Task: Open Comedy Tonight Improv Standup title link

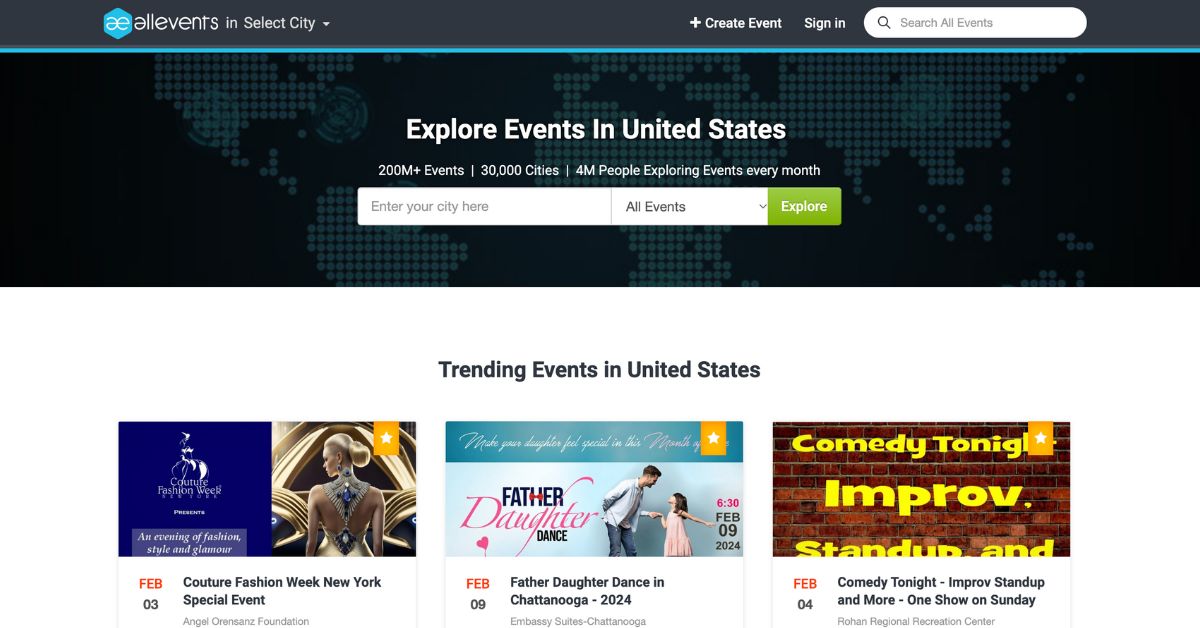Action: point(941,591)
